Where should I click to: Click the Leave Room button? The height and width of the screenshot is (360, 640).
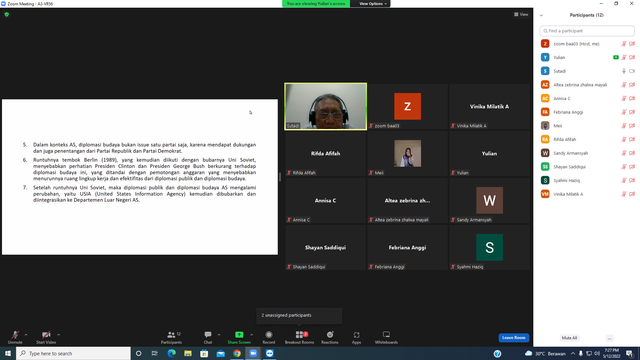513,338
